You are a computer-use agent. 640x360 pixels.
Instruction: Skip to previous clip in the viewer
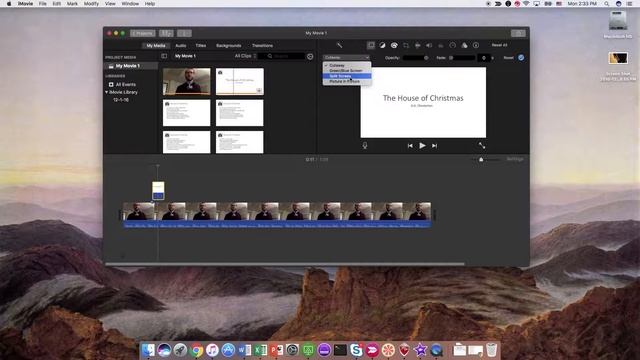pyautogui.click(x=410, y=146)
